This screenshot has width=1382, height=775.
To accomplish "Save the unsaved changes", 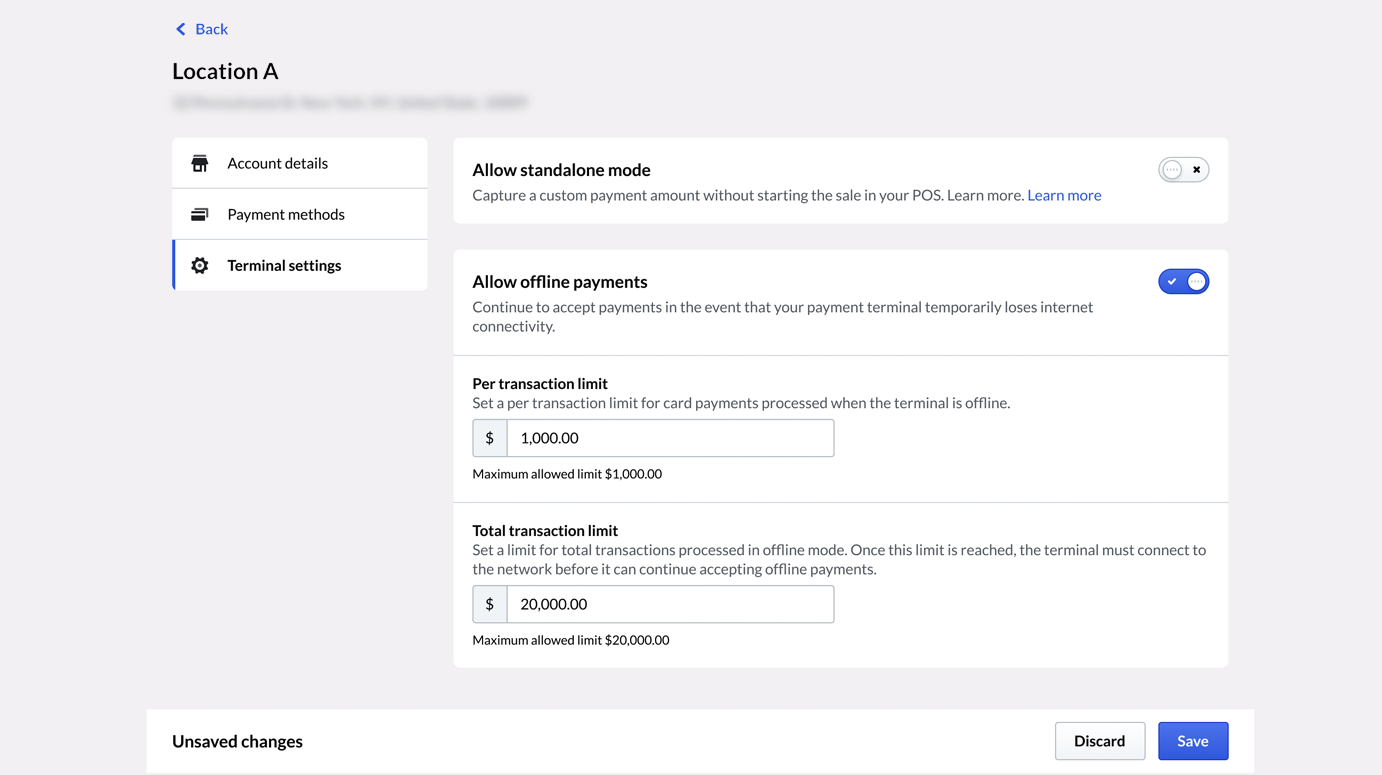I will click(1192, 741).
